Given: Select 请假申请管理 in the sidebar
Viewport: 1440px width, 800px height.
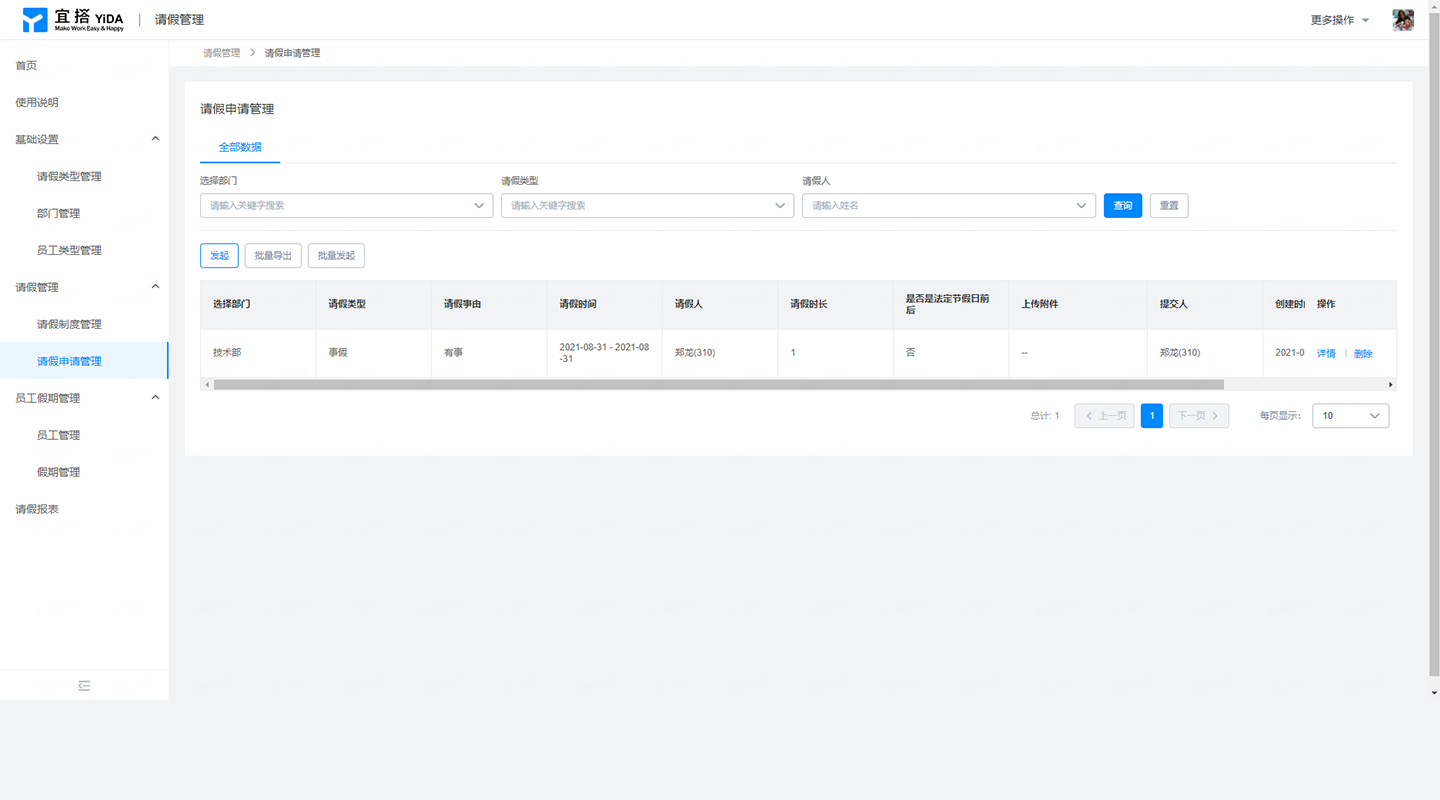Looking at the screenshot, I should [84, 362].
